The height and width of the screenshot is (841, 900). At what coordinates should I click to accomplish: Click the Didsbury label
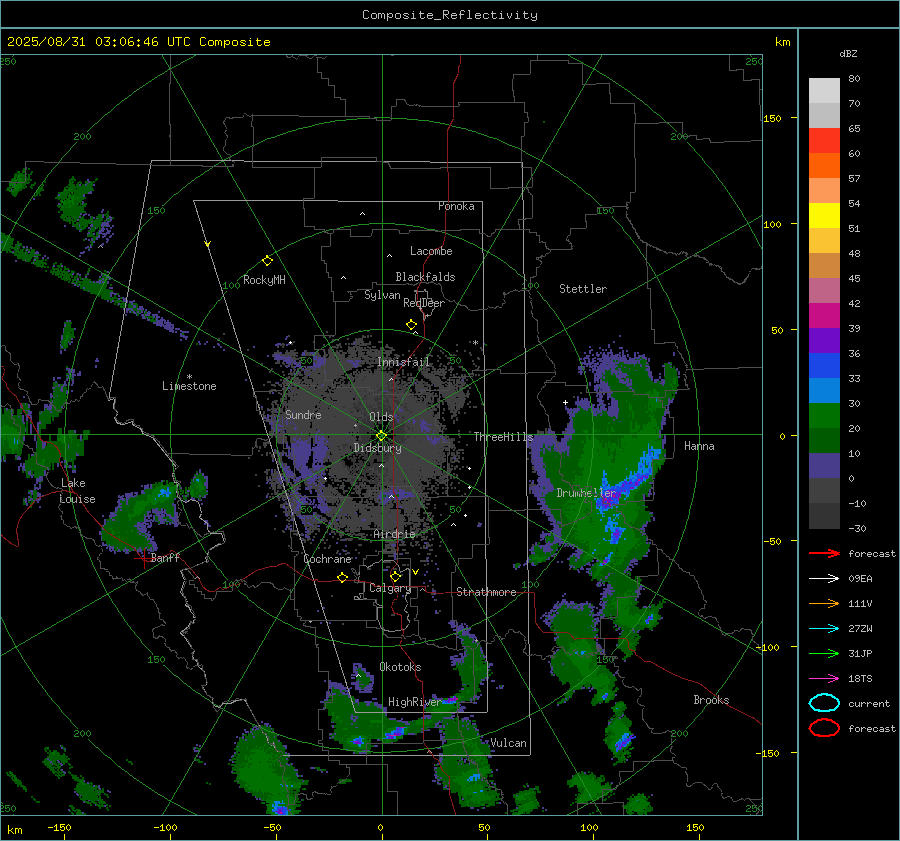click(377, 448)
